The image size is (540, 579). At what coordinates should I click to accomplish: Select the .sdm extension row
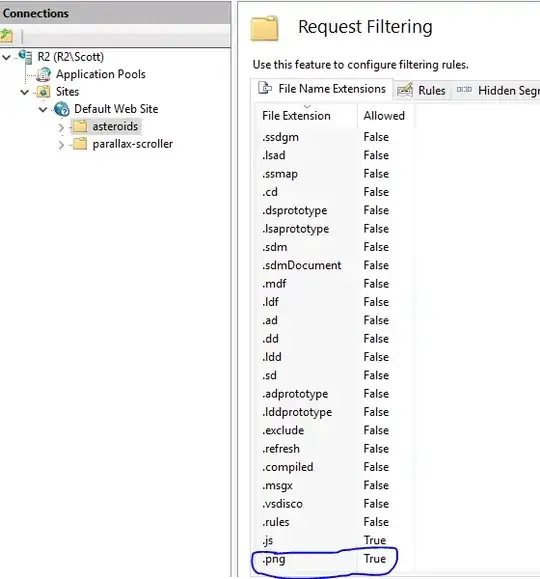point(334,247)
